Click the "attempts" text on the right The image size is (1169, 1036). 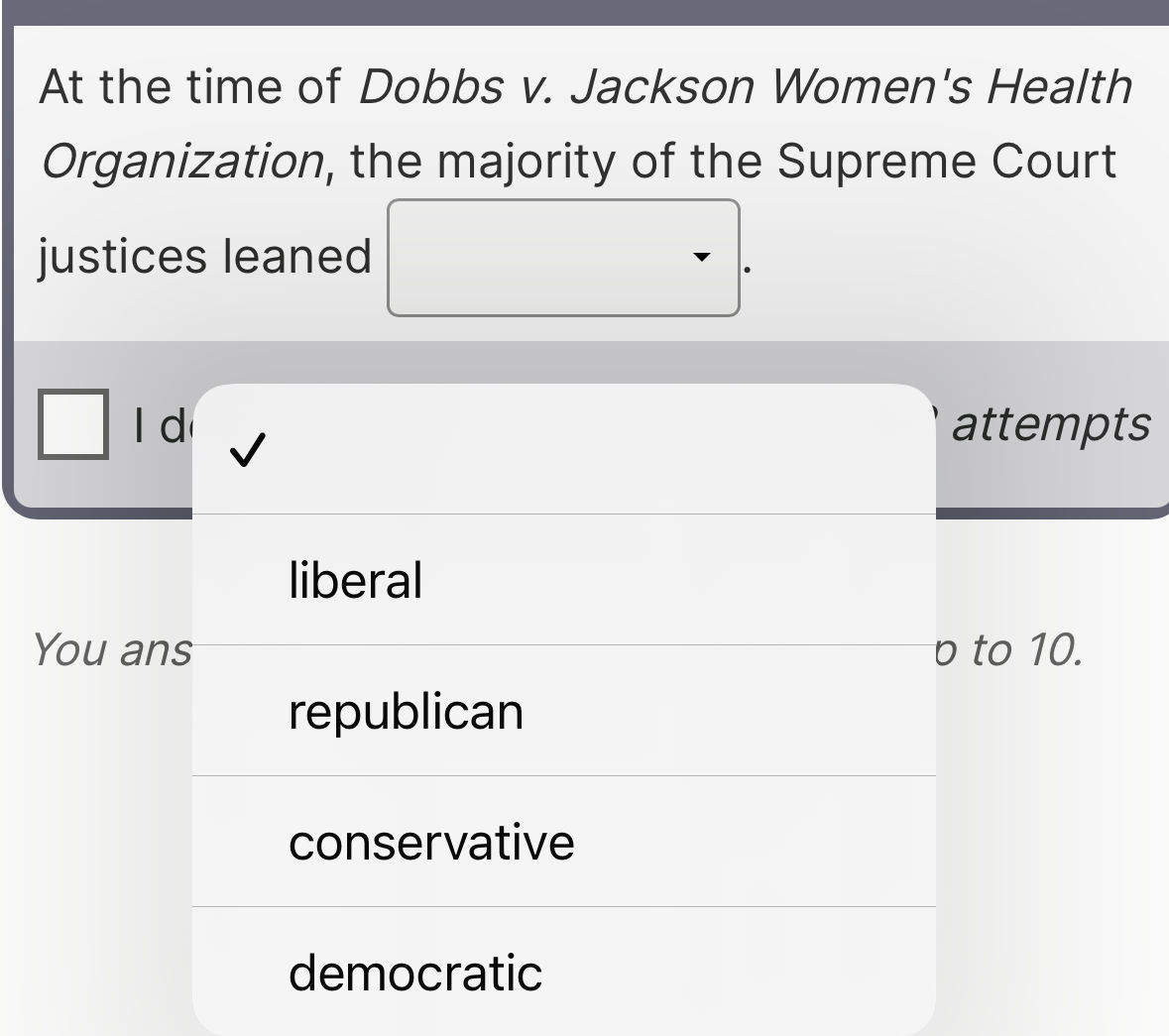[x=1051, y=424]
